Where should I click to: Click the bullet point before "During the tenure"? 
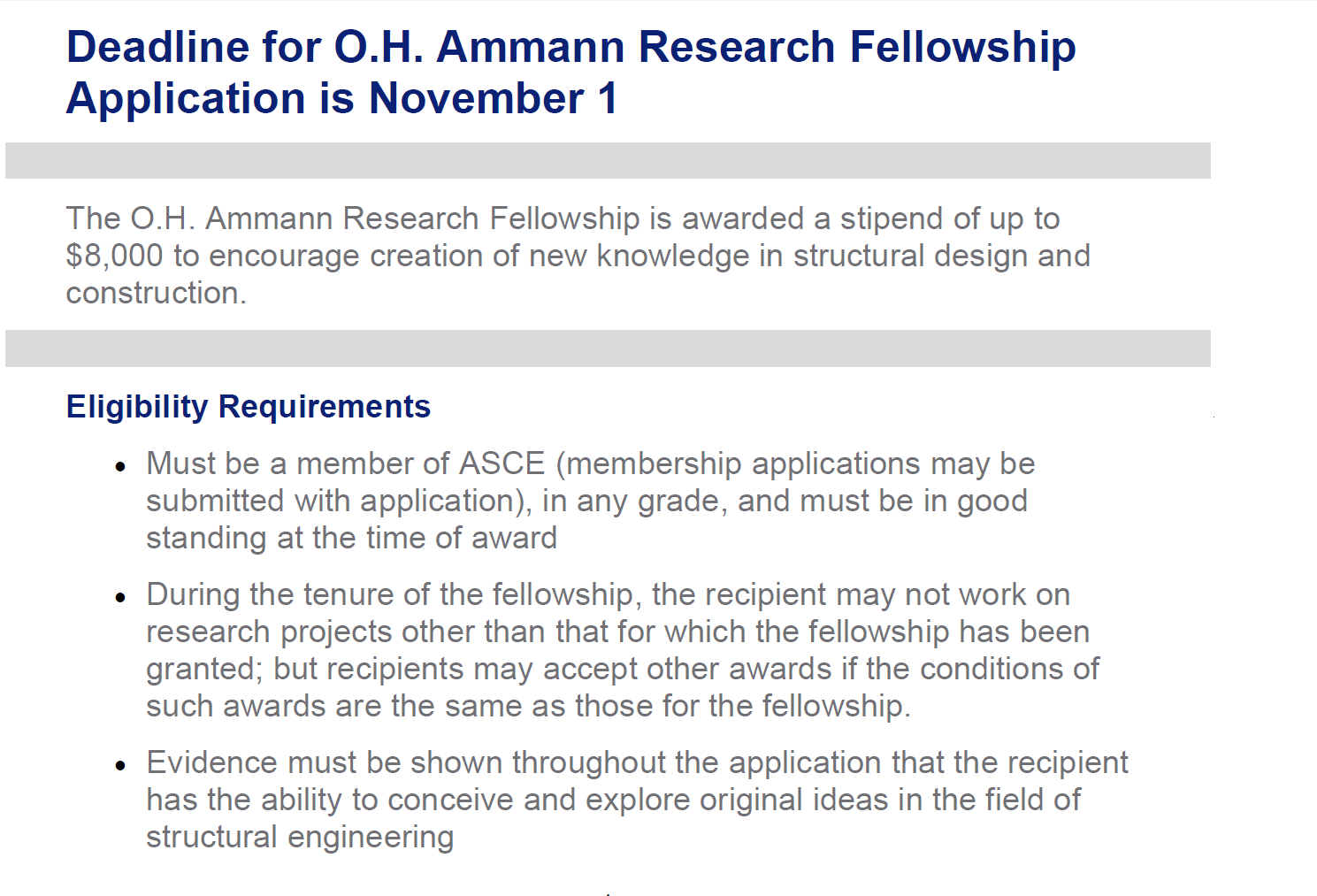point(121,598)
